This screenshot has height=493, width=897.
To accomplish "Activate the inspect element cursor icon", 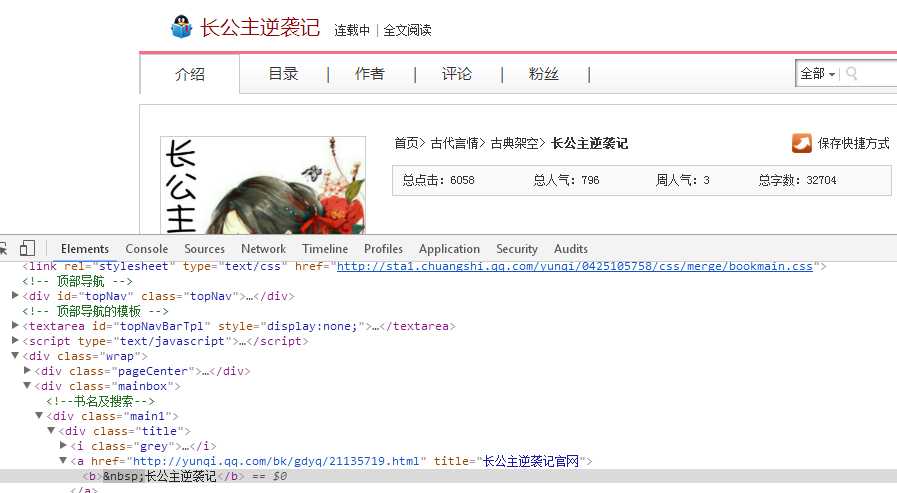I will tap(3, 248).
